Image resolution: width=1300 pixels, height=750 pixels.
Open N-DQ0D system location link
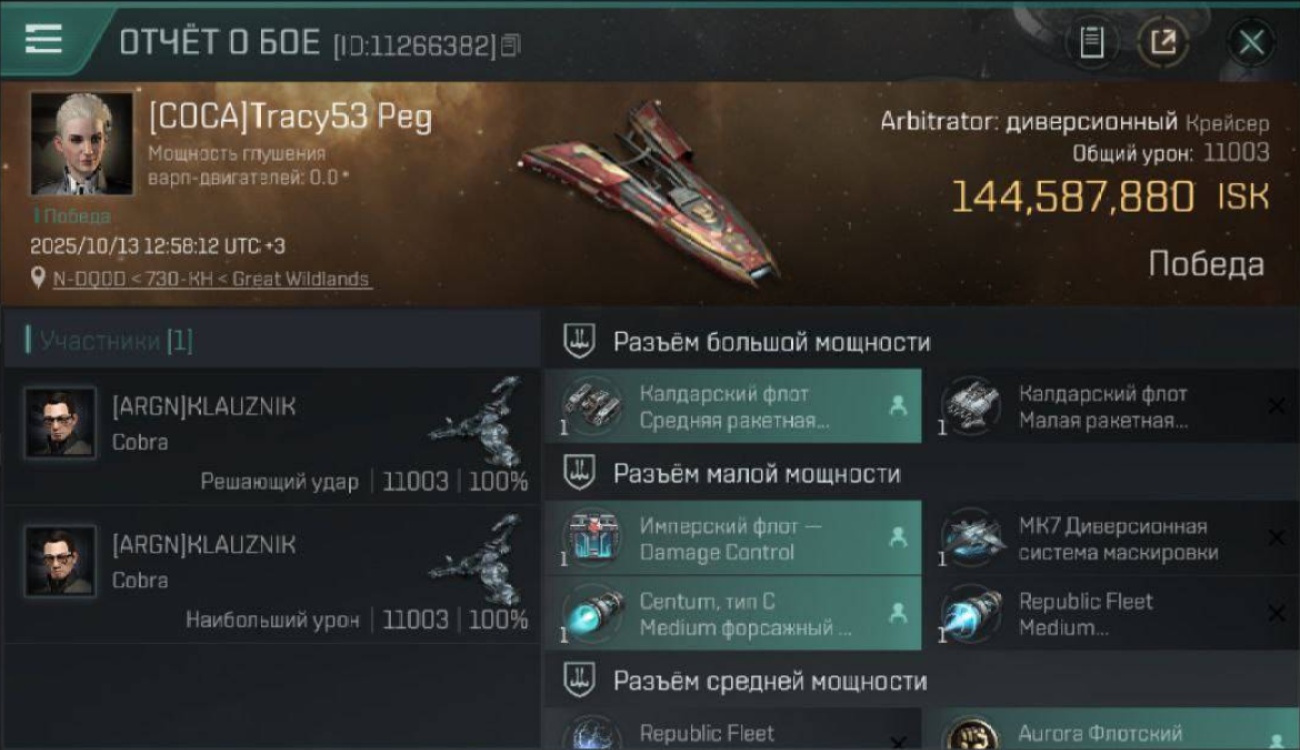tap(211, 279)
